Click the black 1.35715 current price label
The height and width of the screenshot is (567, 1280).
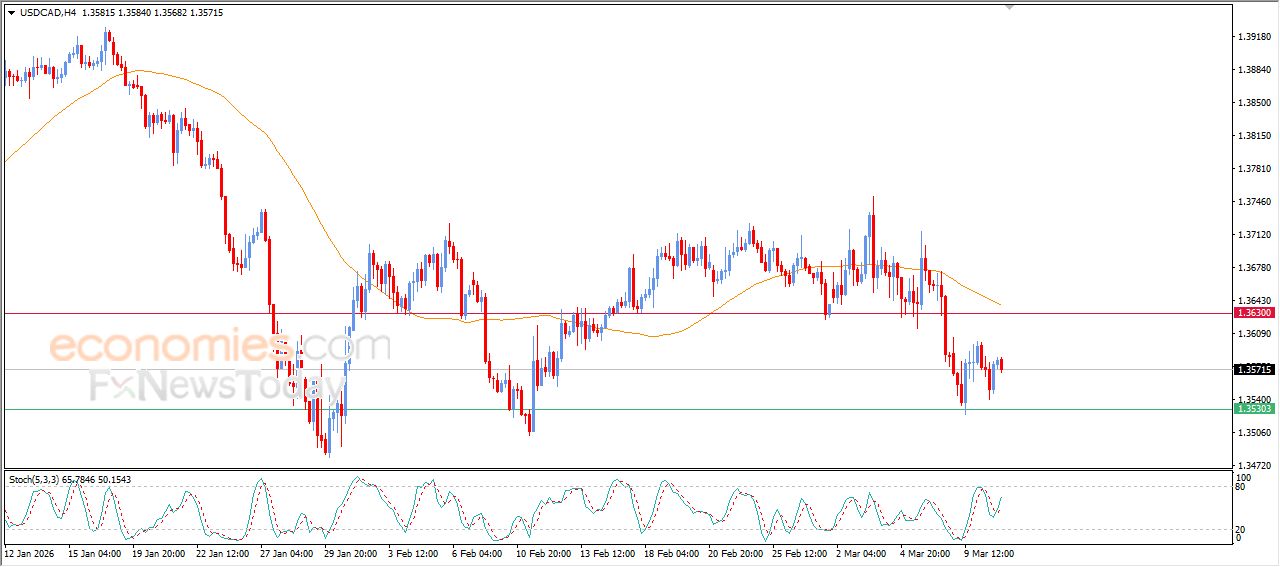point(1254,370)
